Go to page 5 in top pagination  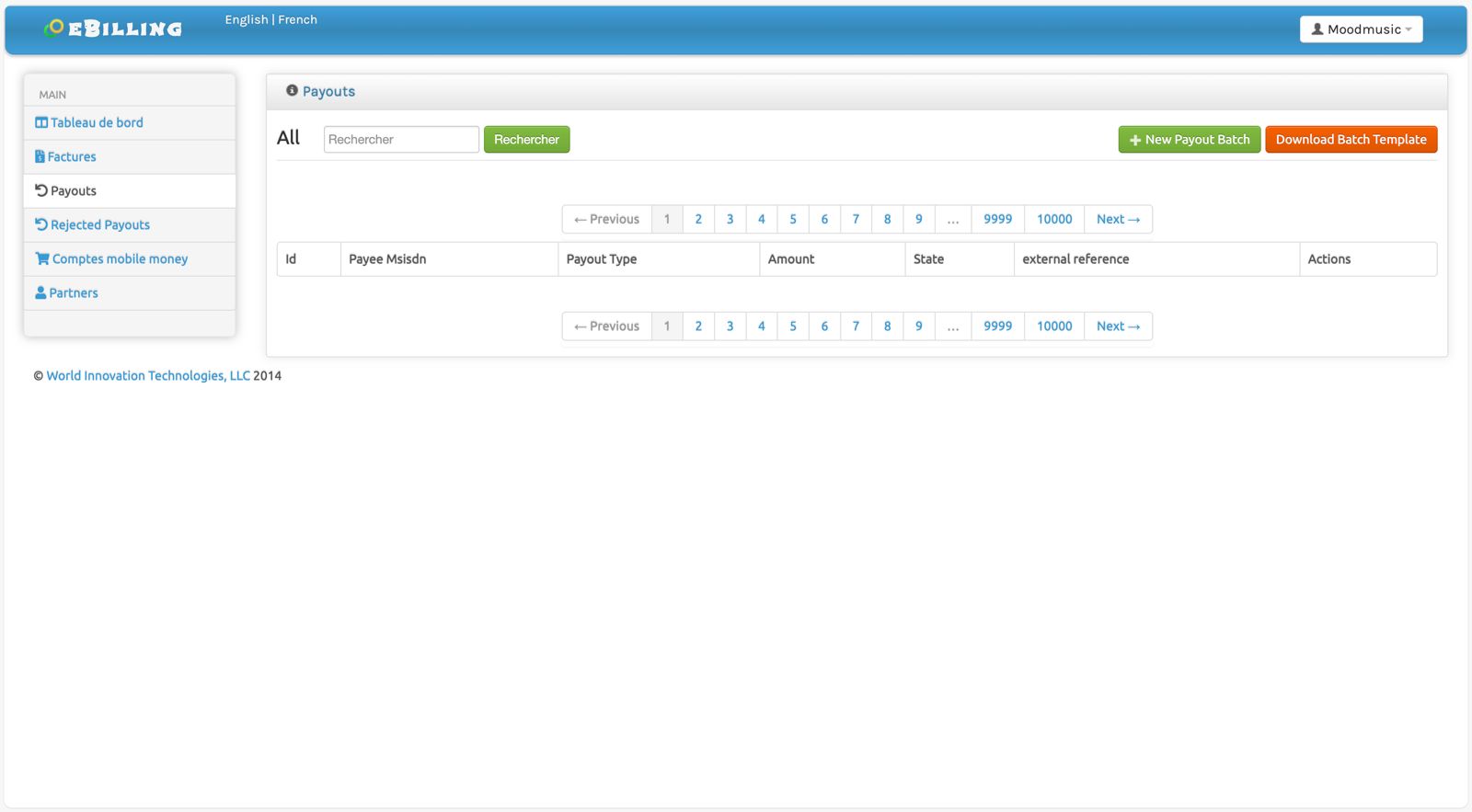click(793, 219)
